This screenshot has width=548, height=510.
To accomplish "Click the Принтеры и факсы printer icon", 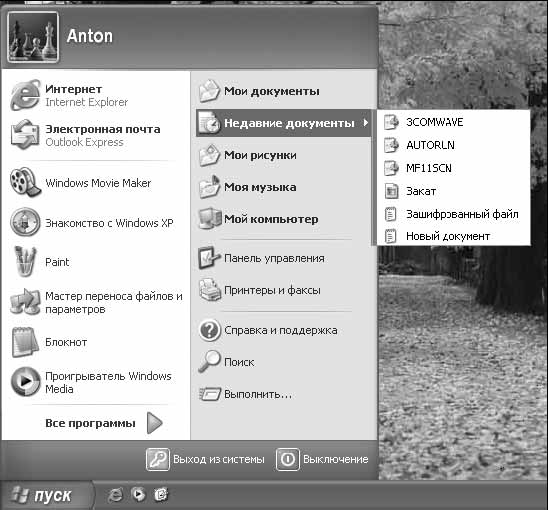I will coord(209,290).
